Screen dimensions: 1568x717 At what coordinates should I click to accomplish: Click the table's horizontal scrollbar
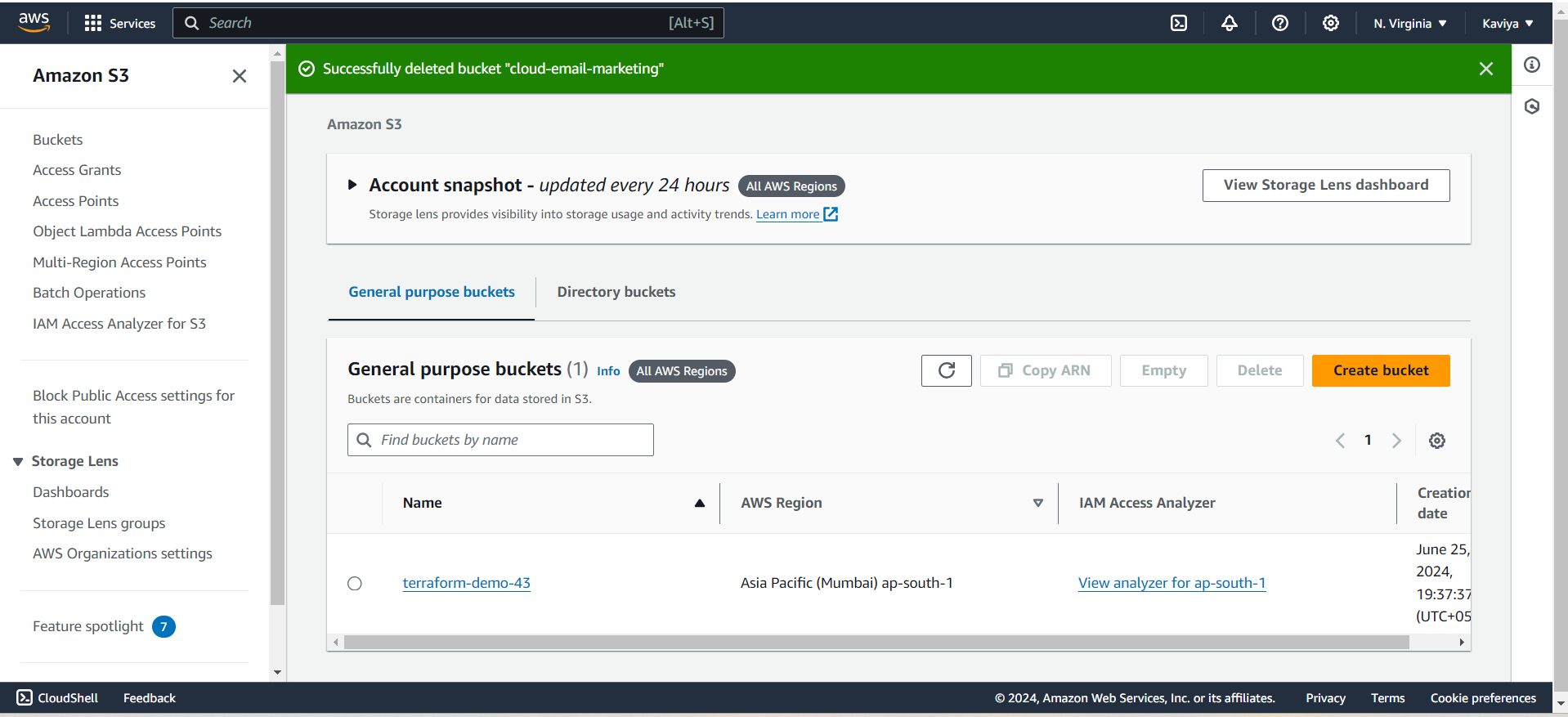(x=876, y=643)
